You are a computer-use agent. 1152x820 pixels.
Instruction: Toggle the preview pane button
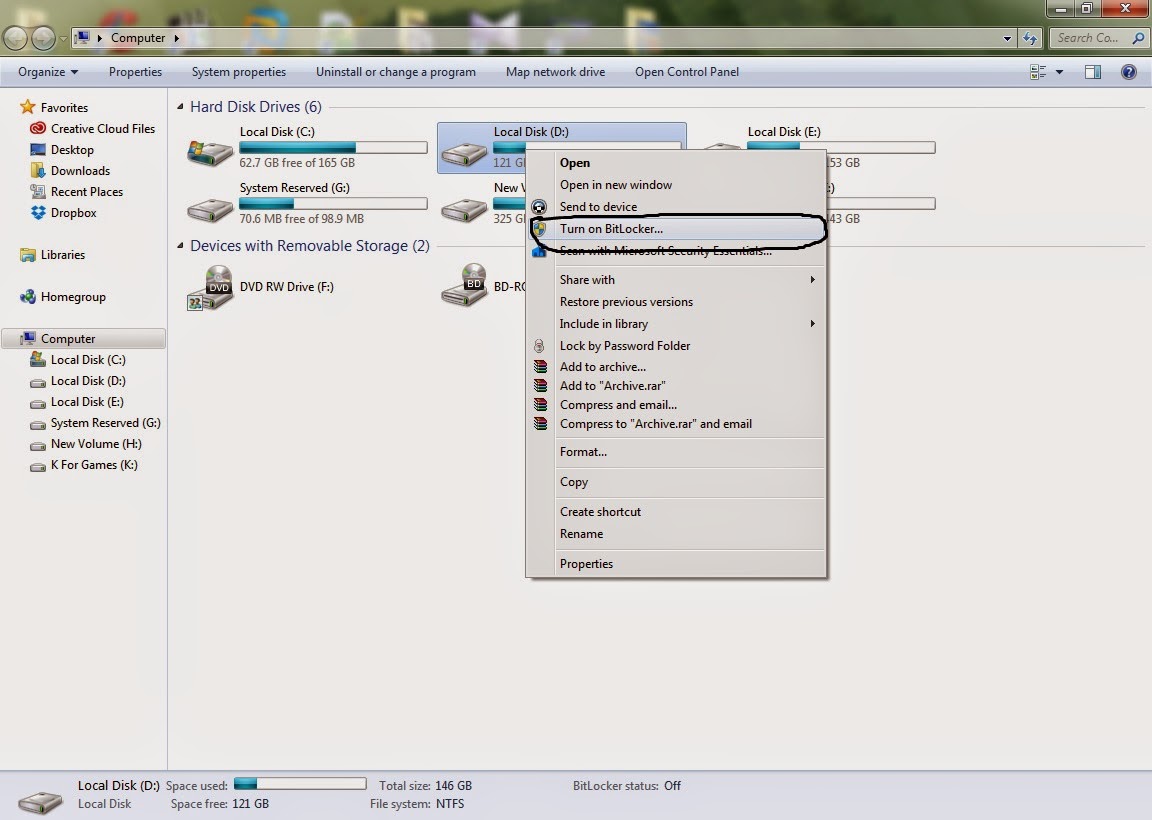[x=1092, y=72]
